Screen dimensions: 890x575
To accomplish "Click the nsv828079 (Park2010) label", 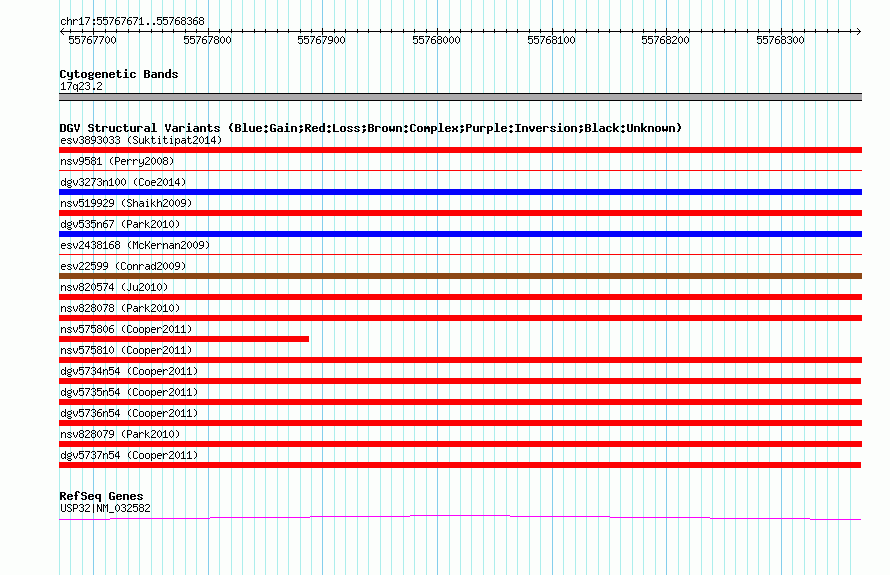I will click(120, 434).
